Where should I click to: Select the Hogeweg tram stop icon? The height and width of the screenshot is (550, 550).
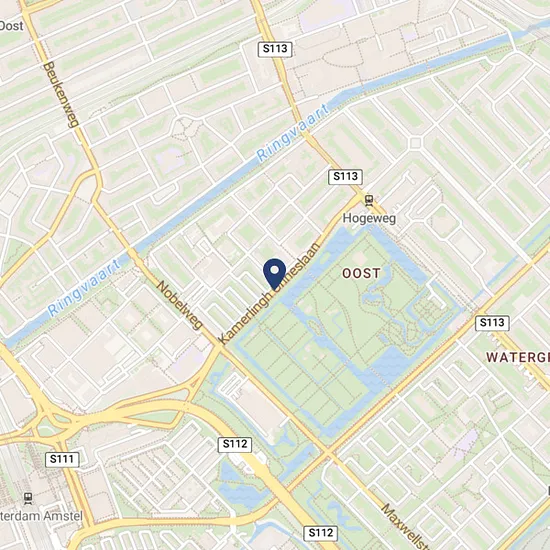(369, 200)
